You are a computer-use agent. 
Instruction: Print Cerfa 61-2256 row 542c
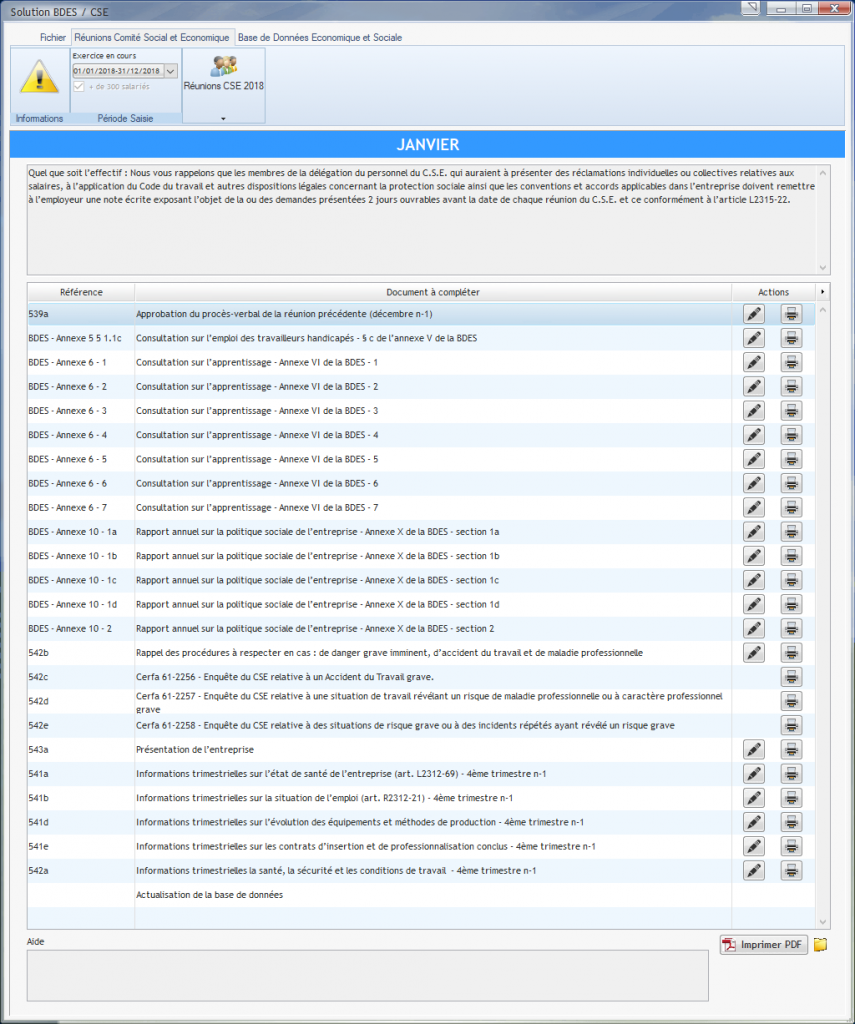[791, 677]
